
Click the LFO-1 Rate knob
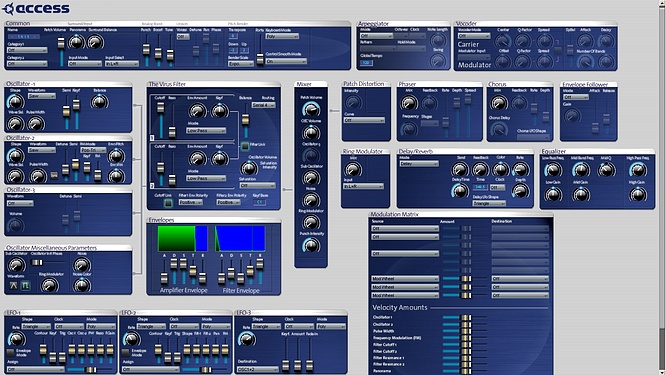pos(17,339)
